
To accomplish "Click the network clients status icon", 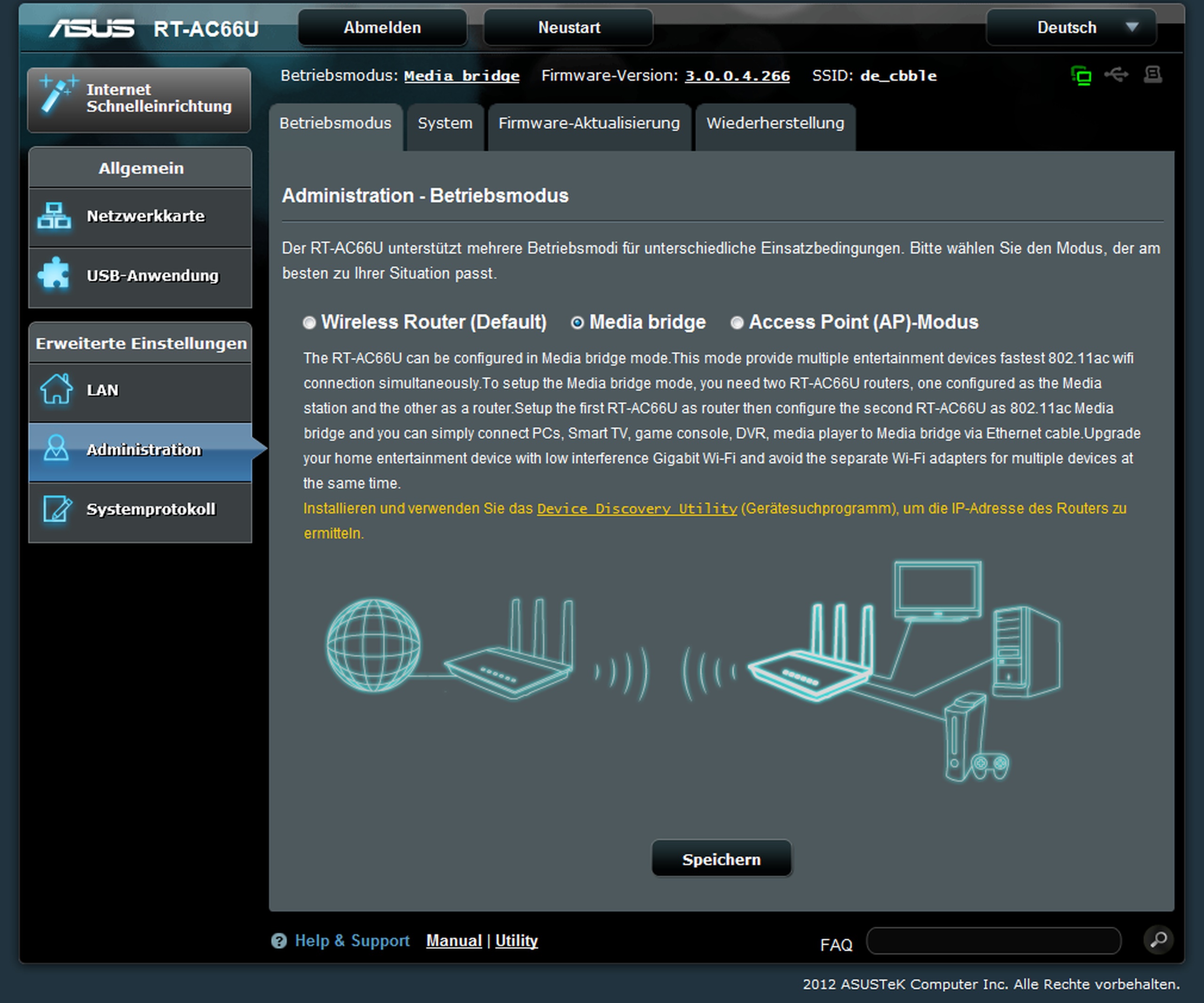I will [x=1081, y=76].
